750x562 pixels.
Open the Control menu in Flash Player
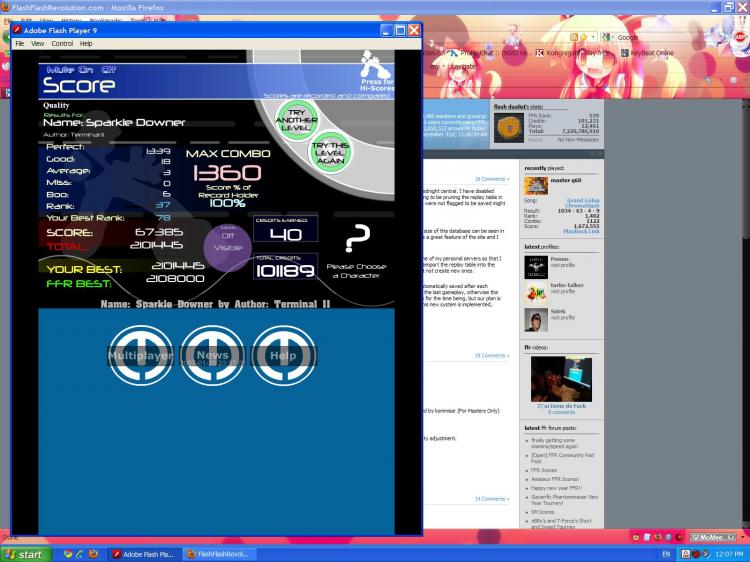tap(62, 44)
